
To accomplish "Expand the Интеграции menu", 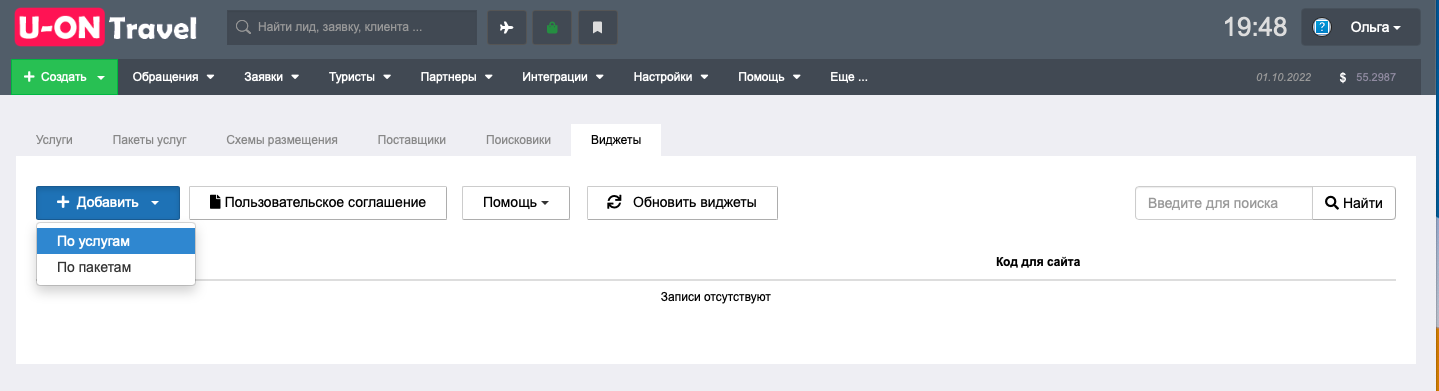I will coord(563,77).
